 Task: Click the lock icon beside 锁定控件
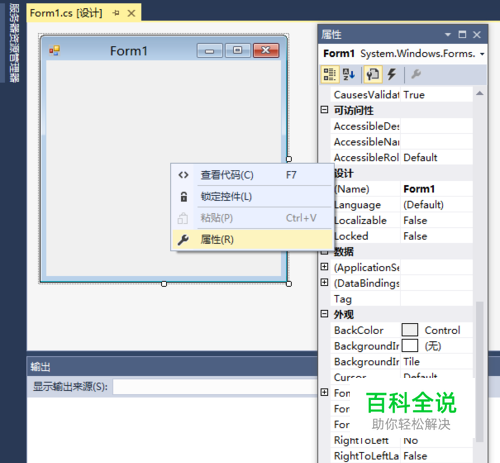[x=184, y=197]
